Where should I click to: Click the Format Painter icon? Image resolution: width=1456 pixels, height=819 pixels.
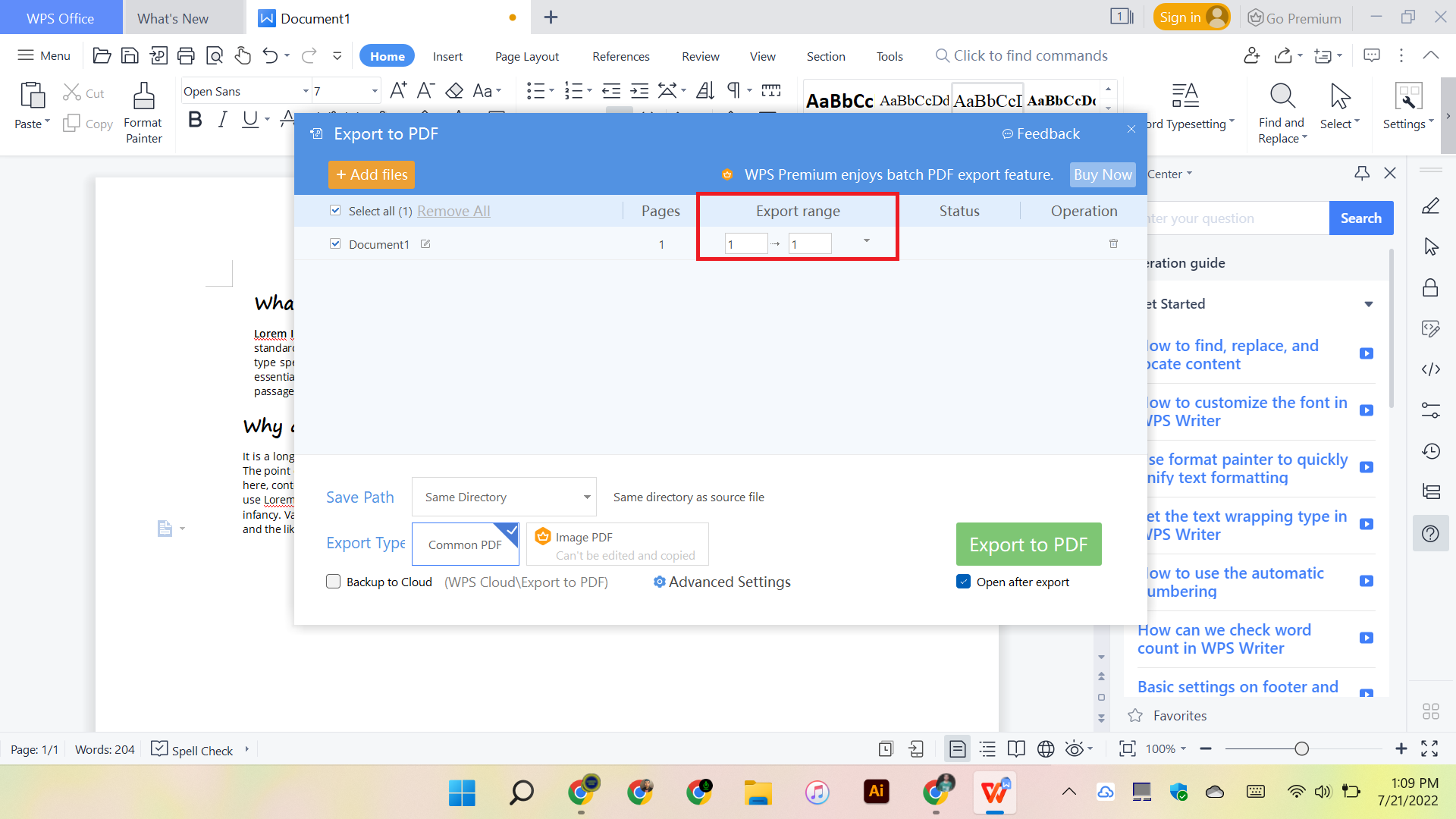click(x=143, y=97)
